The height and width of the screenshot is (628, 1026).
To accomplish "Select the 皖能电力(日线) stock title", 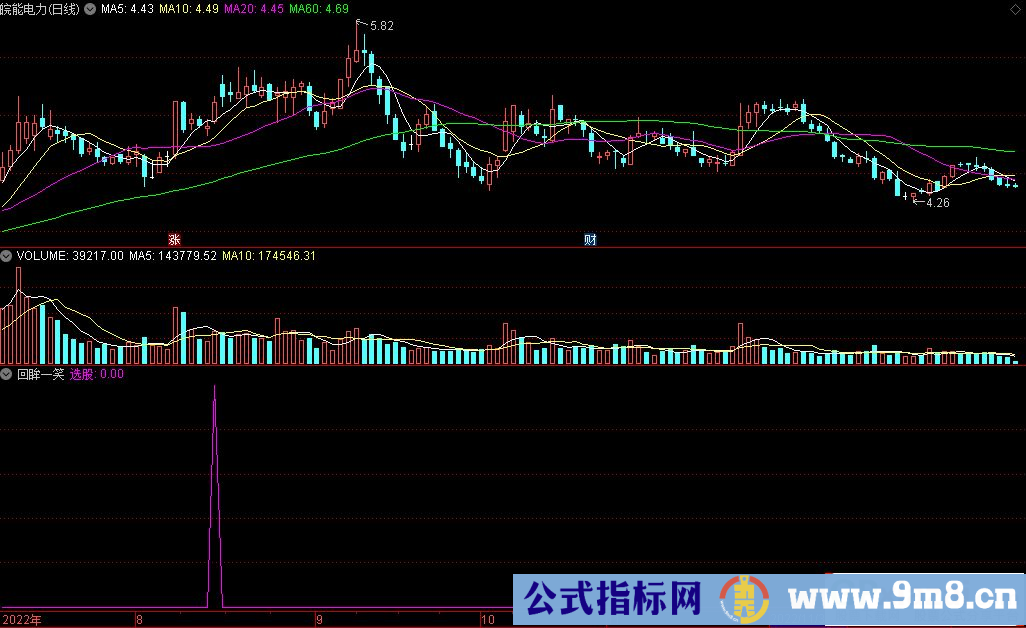I will pyautogui.click(x=40, y=9).
